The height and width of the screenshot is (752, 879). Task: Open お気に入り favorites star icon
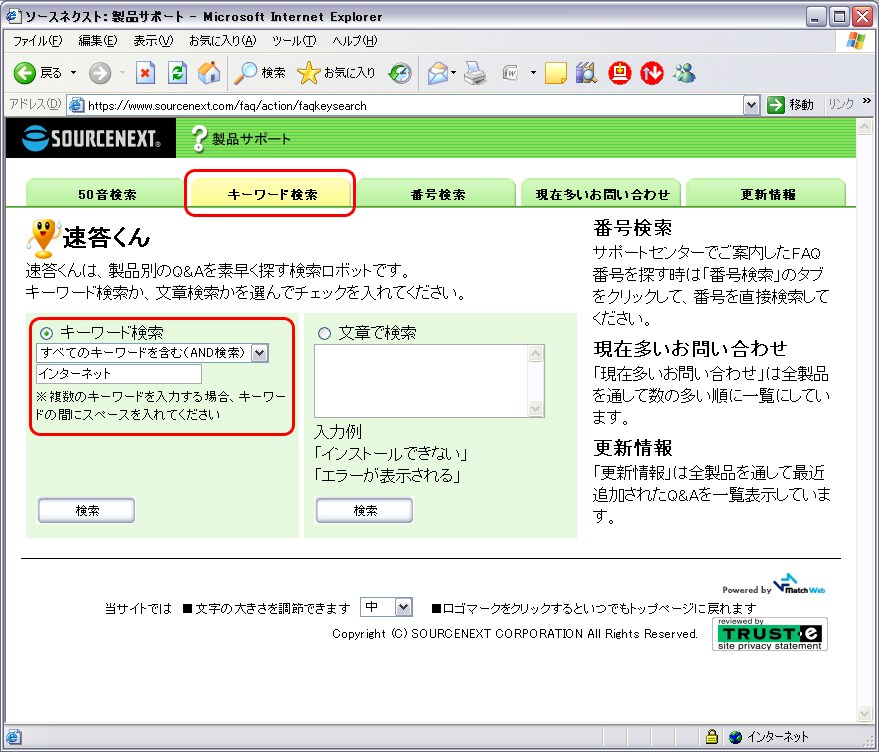(308, 73)
